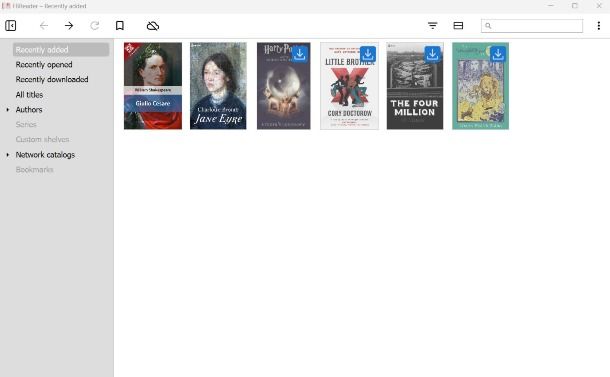The height and width of the screenshot is (377, 610).
Task: Open The Four Million book cover
Action: pyautogui.click(x=415, y=86)
